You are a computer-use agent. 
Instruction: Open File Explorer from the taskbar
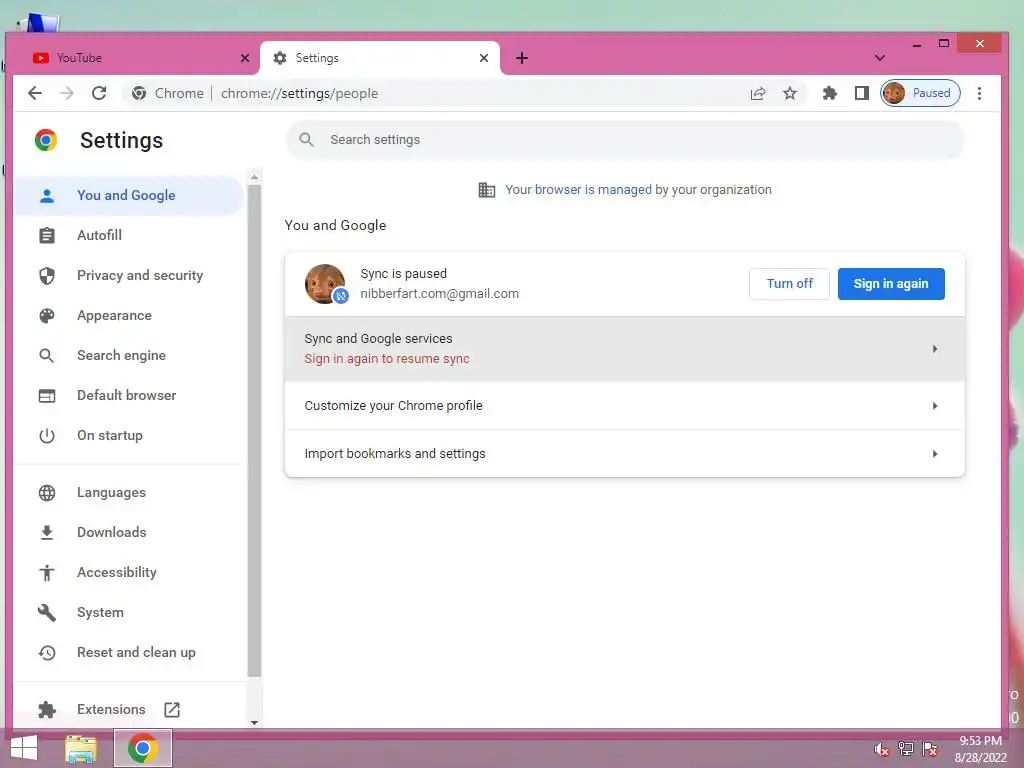pos(81,748)
